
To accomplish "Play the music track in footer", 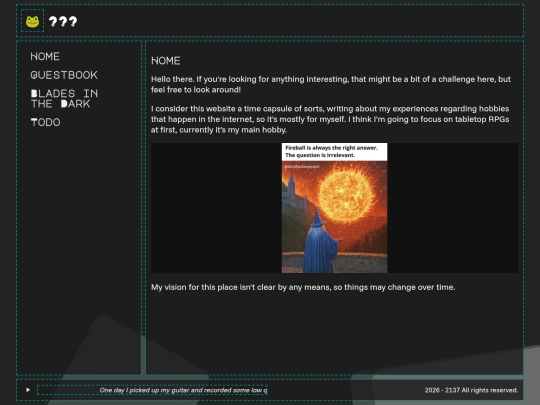I will [28, 390].
